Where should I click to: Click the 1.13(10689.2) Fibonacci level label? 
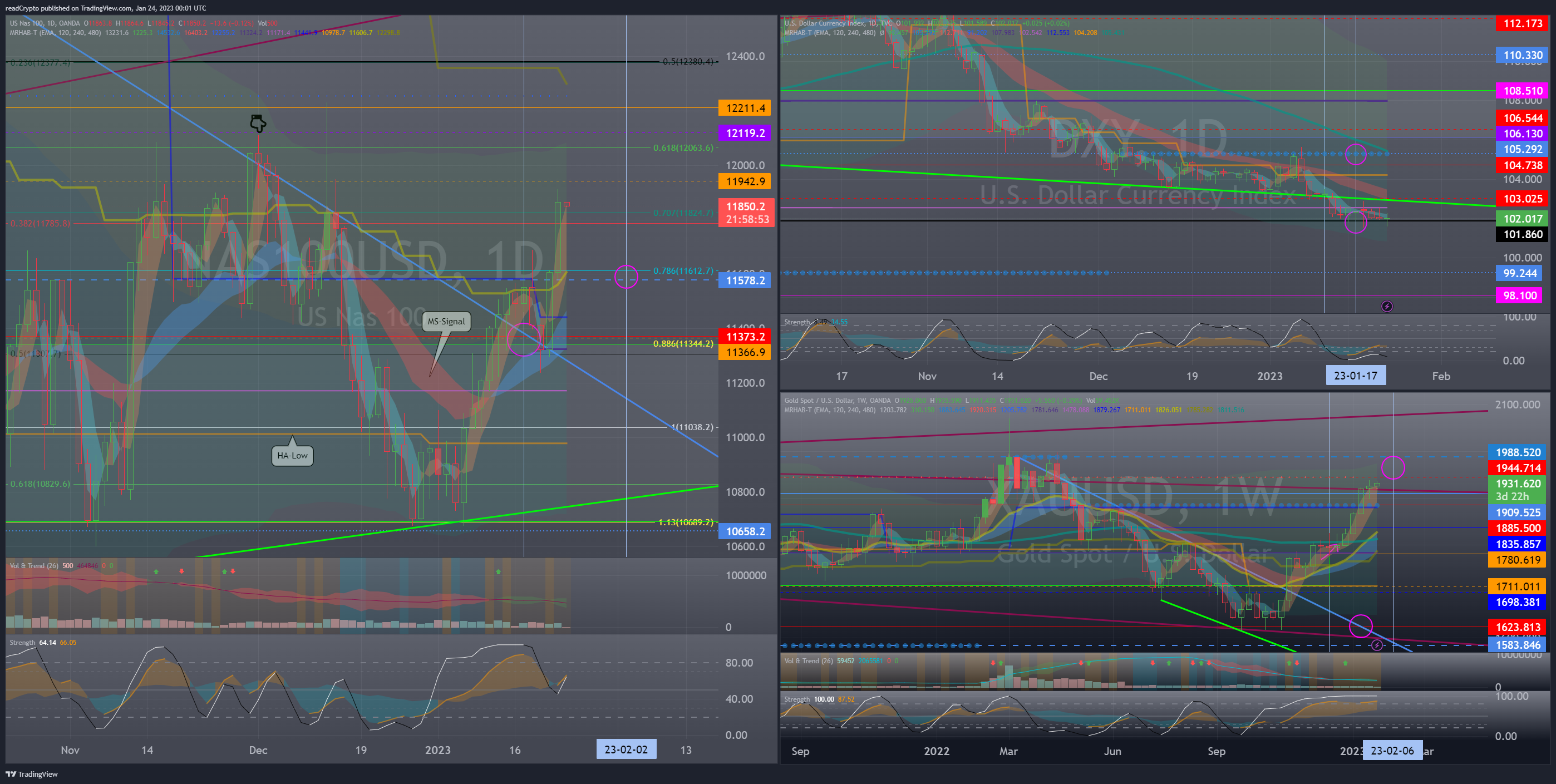(686, 522)
